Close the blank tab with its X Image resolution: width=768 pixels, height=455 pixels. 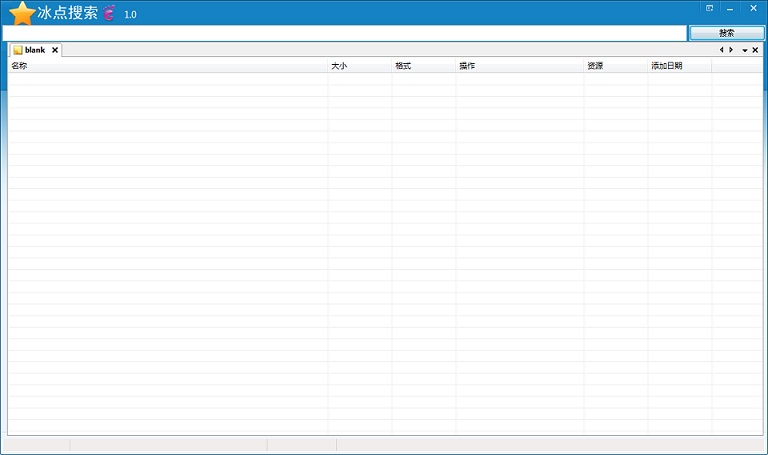point(55,50)
